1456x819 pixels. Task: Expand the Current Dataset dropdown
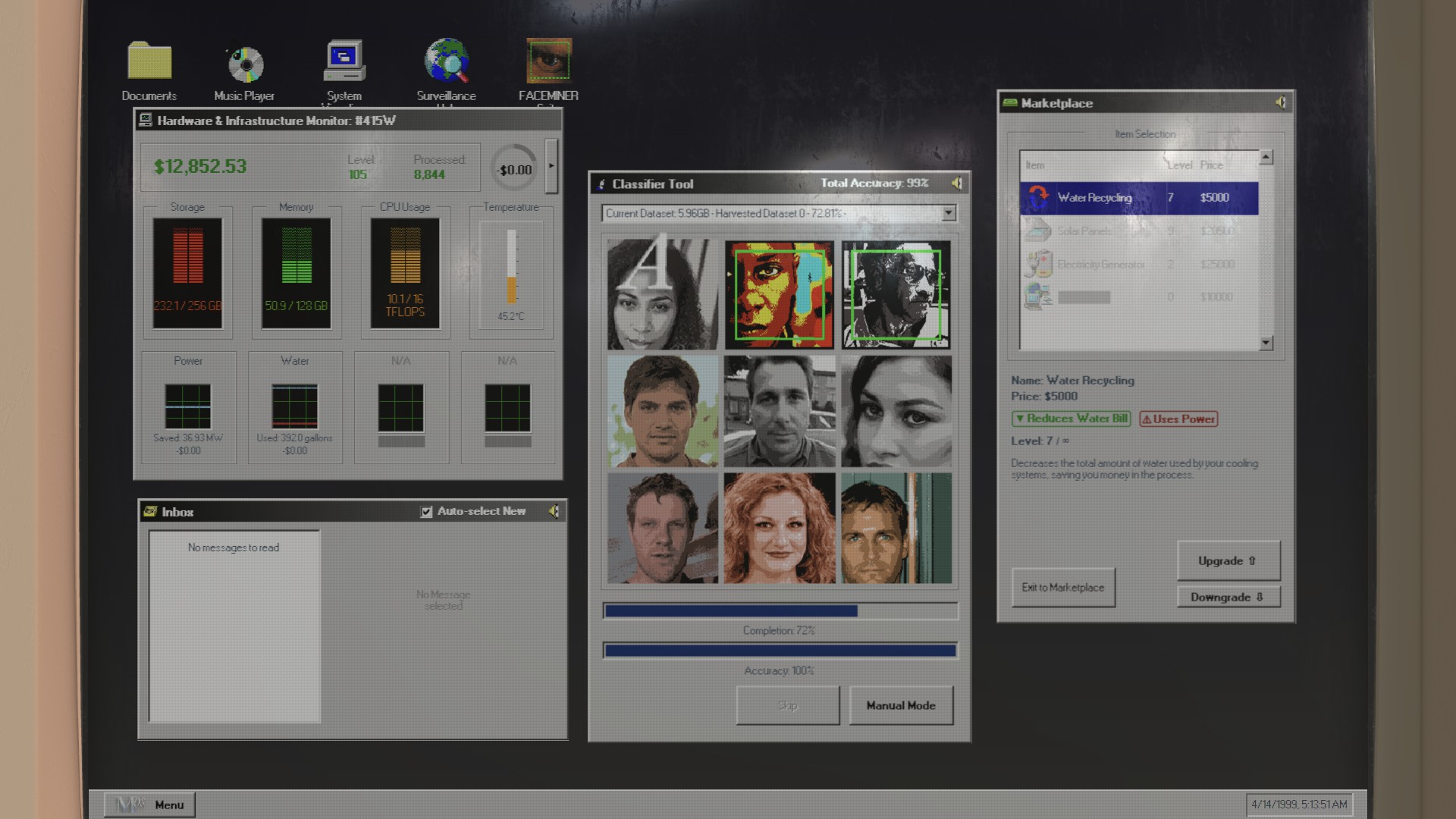[948, 214]
